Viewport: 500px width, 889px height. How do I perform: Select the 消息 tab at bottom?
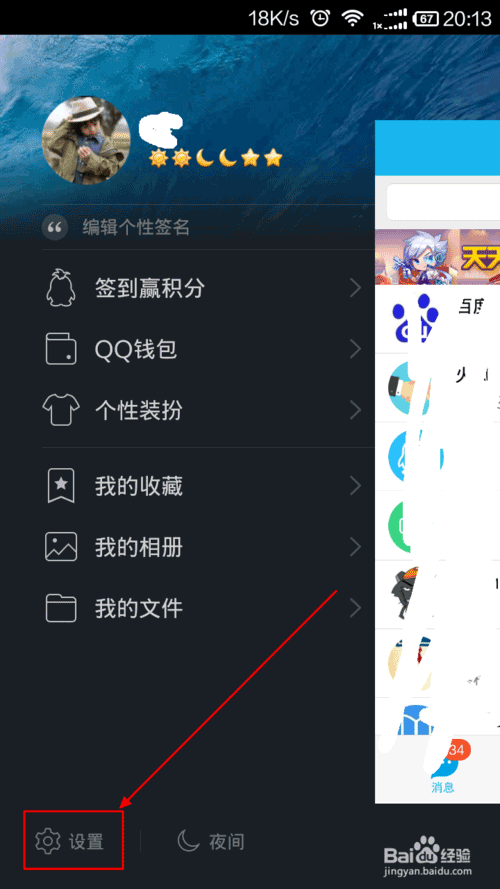pyautogui.click(x=443, y=768)
